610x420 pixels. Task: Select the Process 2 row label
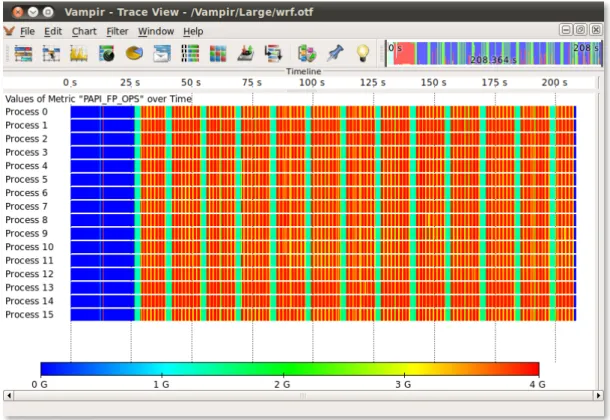(26, 139)
